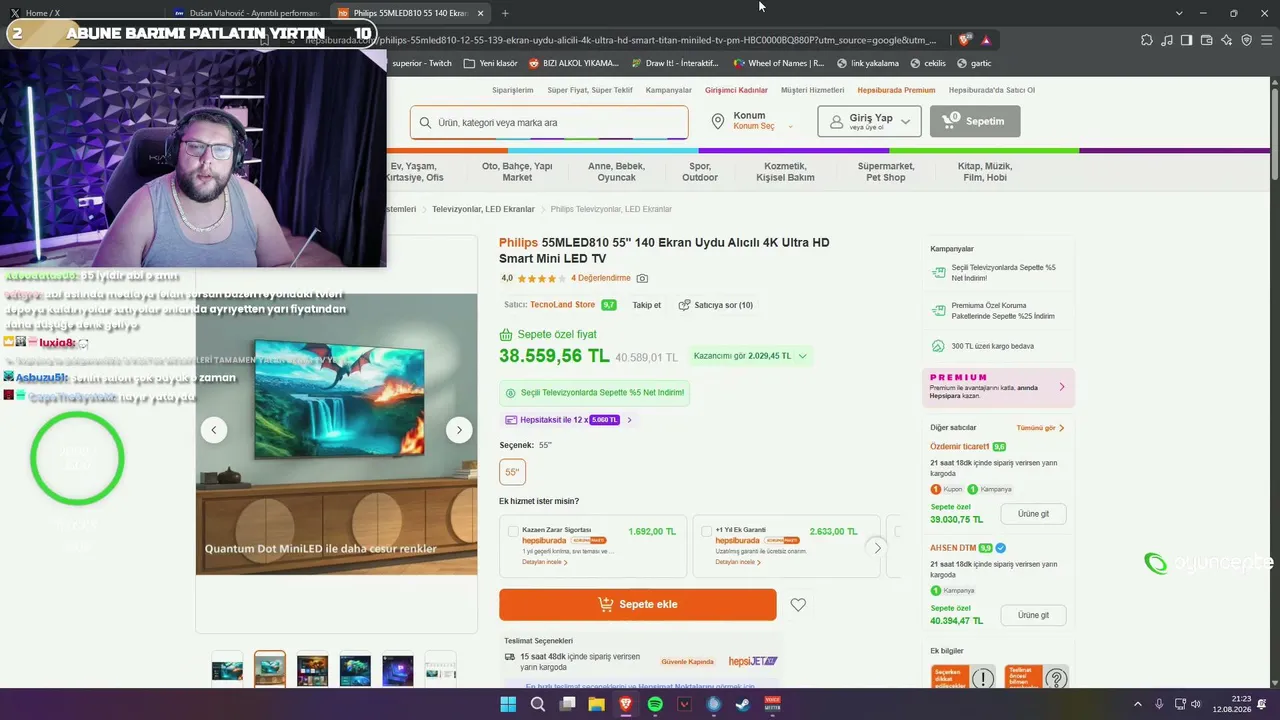Screen dimensions: 1280x720
Task: Open the Kitap, Müzik, Film, Hobi category
Action: 985,172
